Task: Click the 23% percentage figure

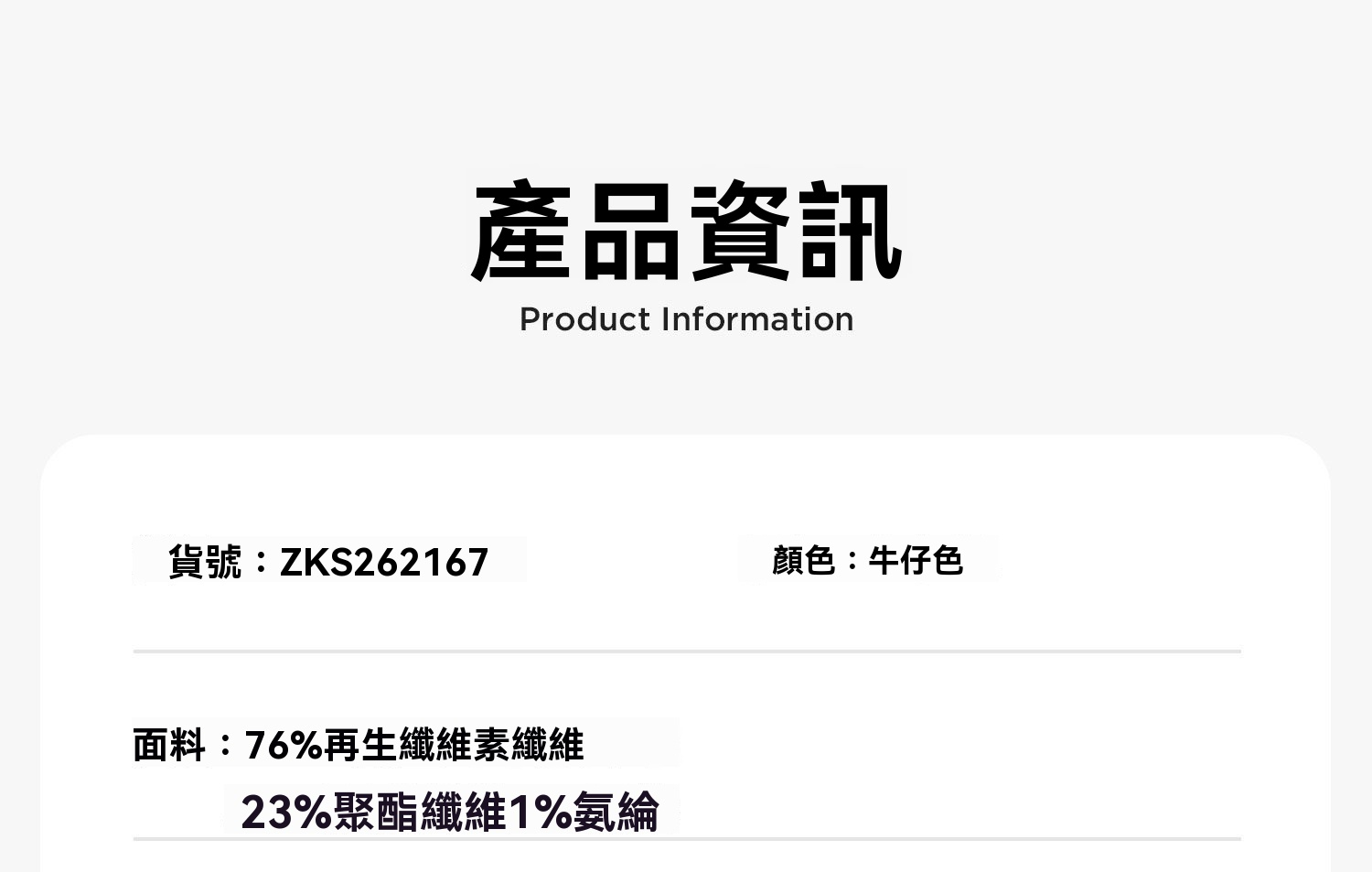Action: pos(286,812)
